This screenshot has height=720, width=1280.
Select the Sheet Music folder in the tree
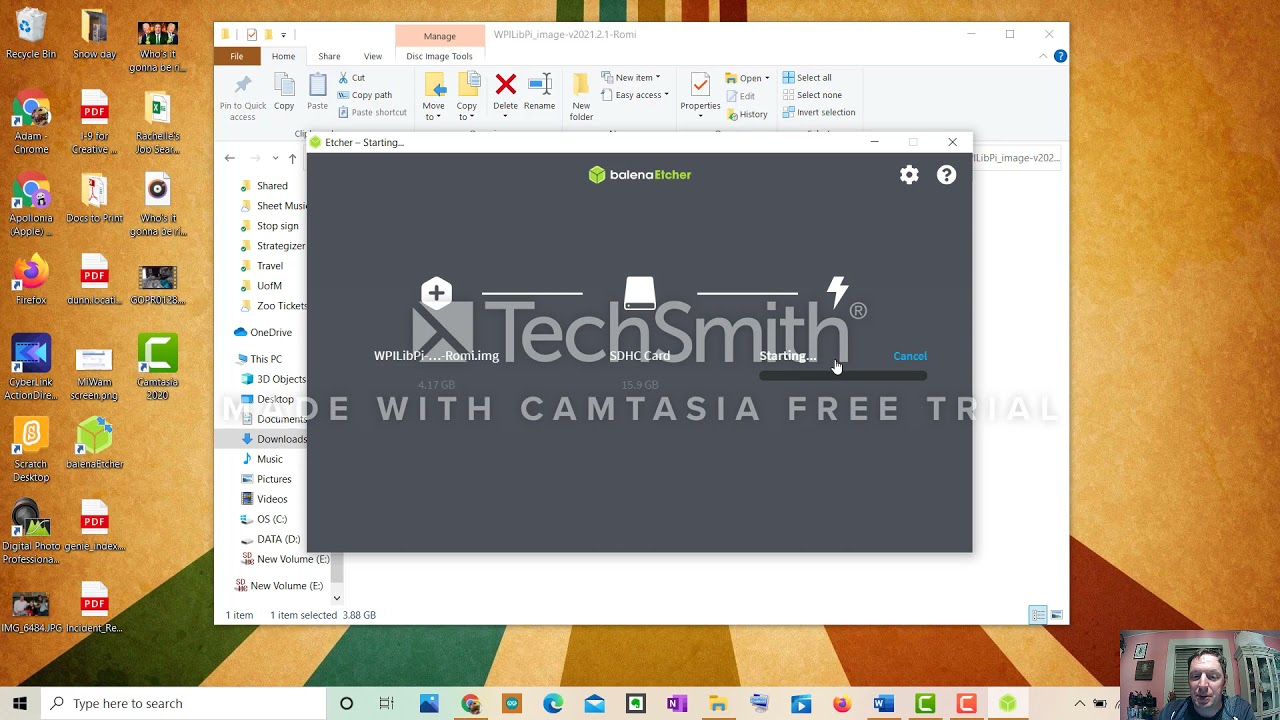pyautogui.click(x=274, y=206)
